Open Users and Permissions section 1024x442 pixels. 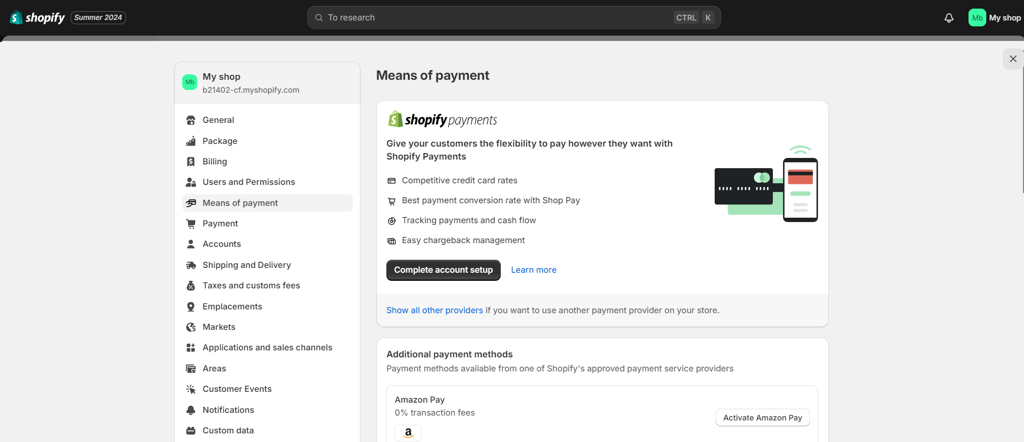click(x=267, y=182)
